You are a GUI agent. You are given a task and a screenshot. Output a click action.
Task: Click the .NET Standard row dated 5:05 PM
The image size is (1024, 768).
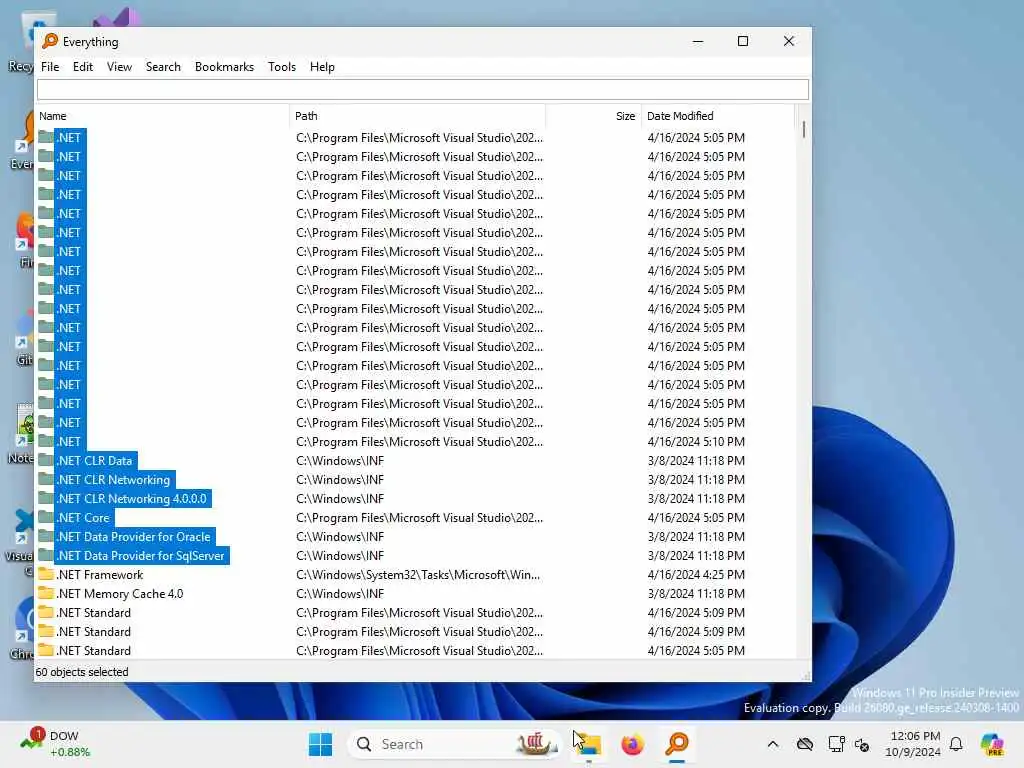pos(415,650)
